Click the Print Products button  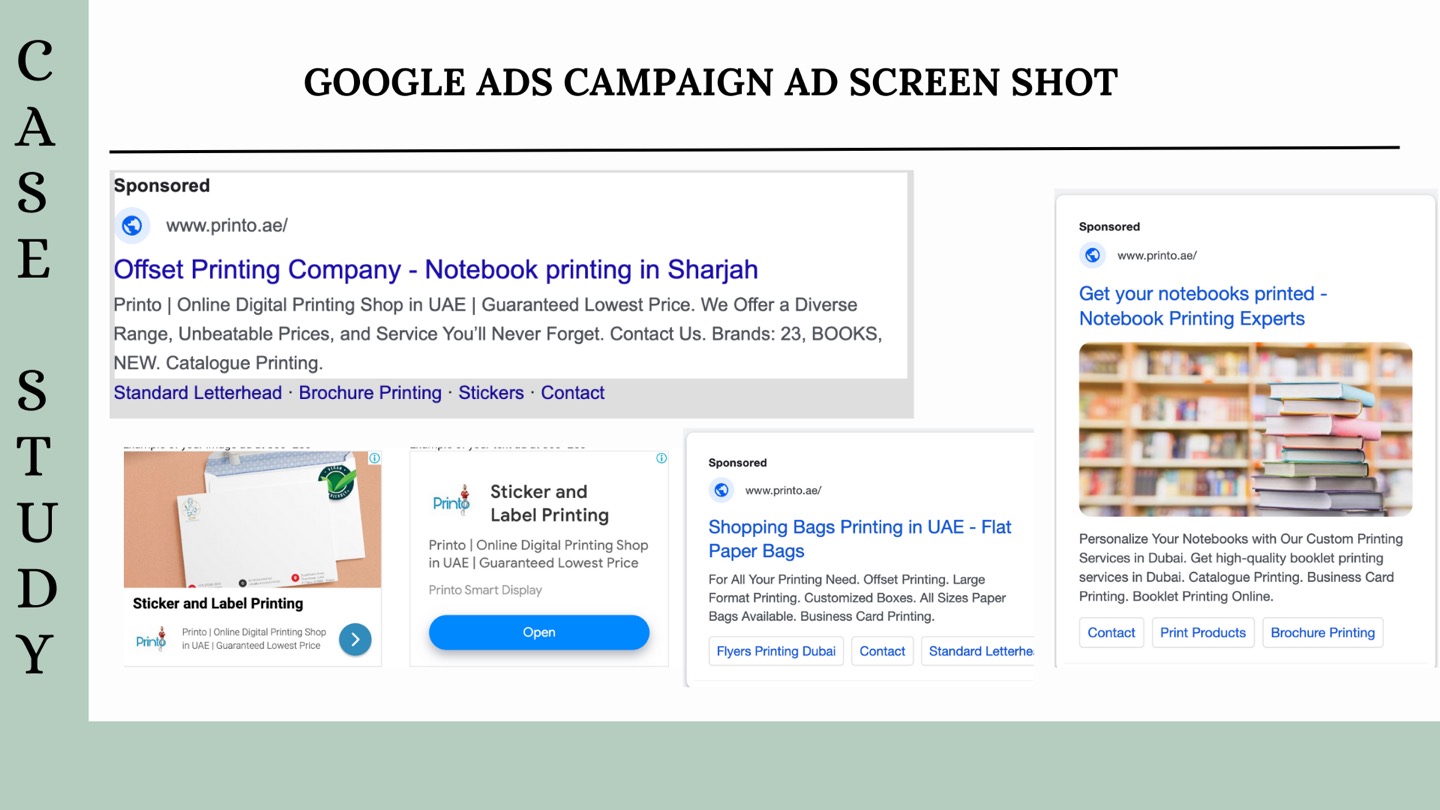click(1203, 632)
